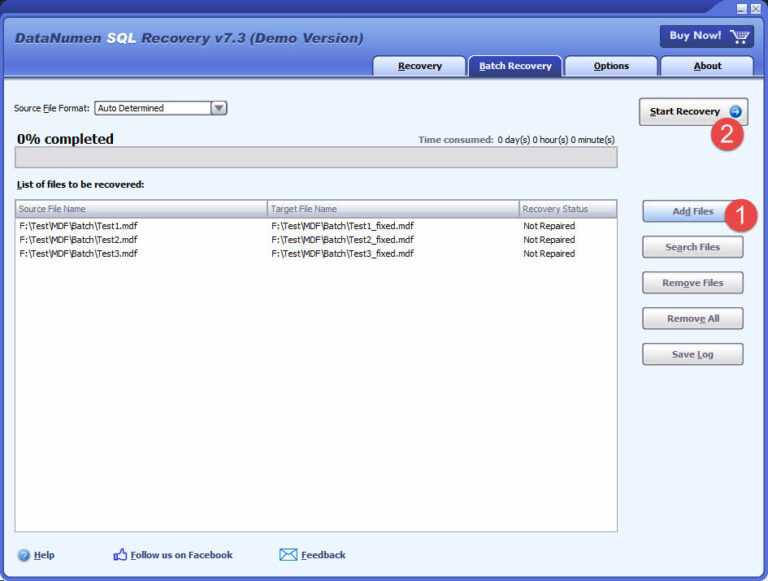Open Follow us on Facebook link
Viewport: 768px width, 581px height.
181,555
